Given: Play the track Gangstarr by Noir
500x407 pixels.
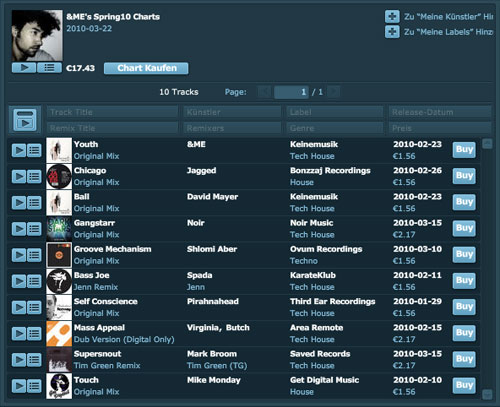Looking at the screenshot, I should tap(19, 229).
